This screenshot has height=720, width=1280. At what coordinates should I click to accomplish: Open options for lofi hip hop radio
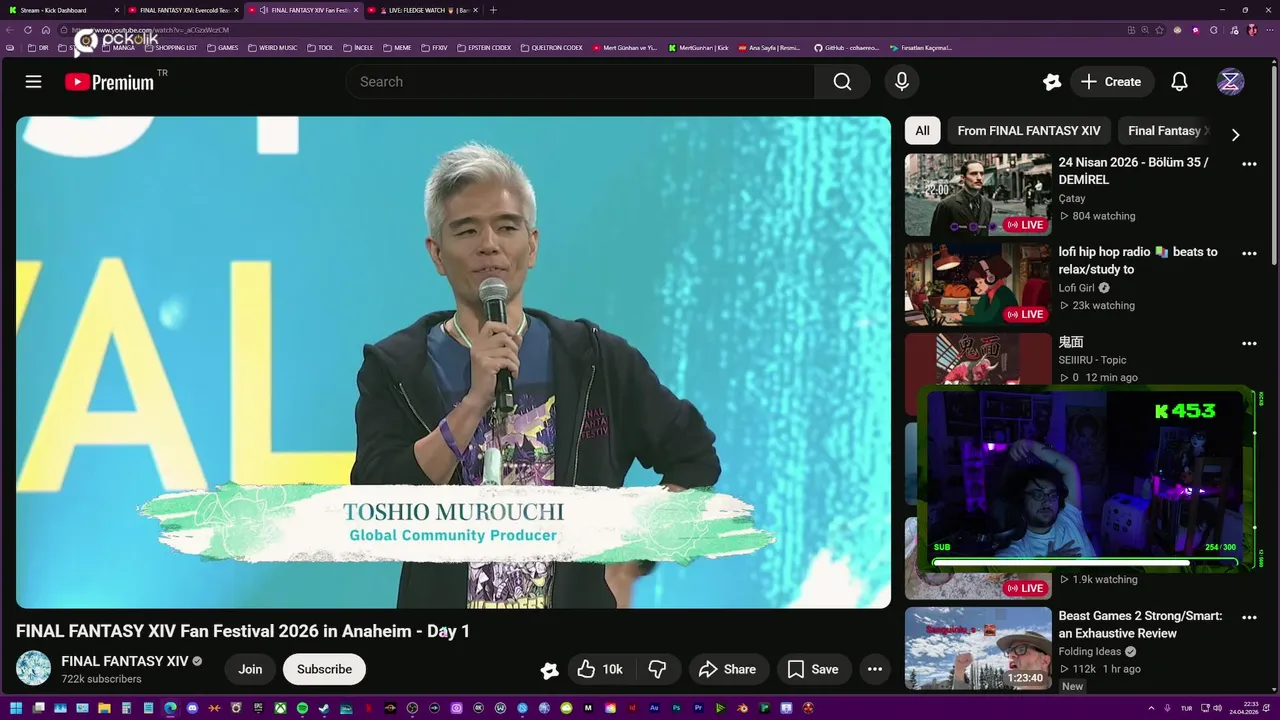coord(1249,254)
